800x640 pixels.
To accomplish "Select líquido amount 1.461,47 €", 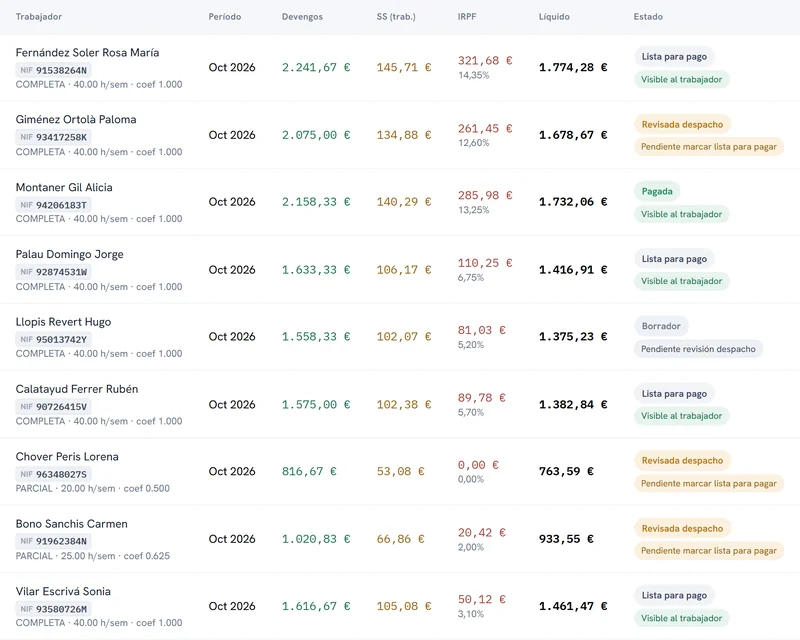I will coord(573,606).
